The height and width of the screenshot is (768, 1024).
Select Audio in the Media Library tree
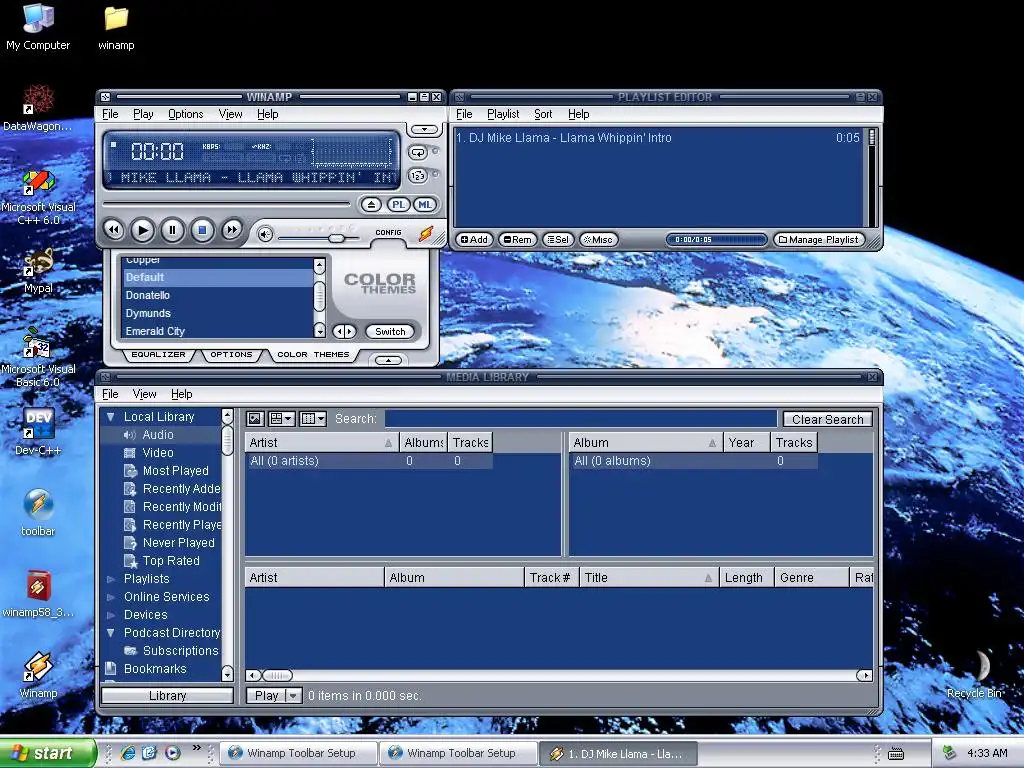pos(157,435)
